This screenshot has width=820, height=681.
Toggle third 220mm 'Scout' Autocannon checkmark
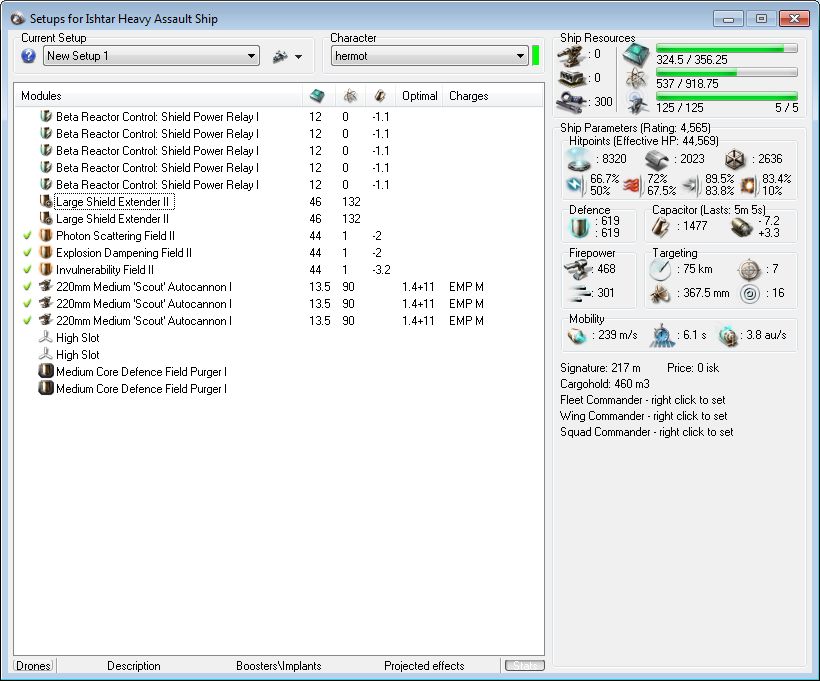click(x=27, y=321)
